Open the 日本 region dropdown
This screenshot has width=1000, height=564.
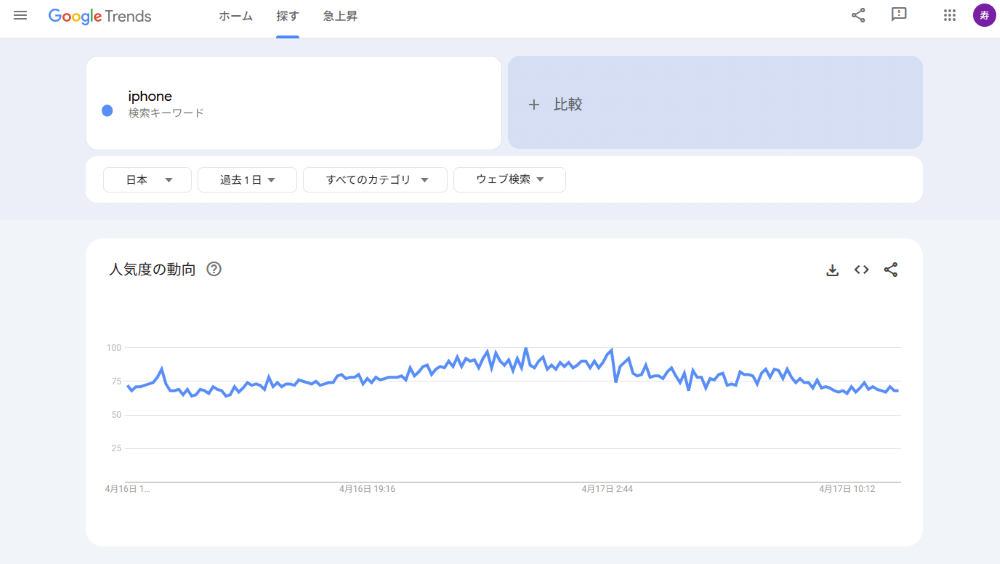[x=147, y=180]
